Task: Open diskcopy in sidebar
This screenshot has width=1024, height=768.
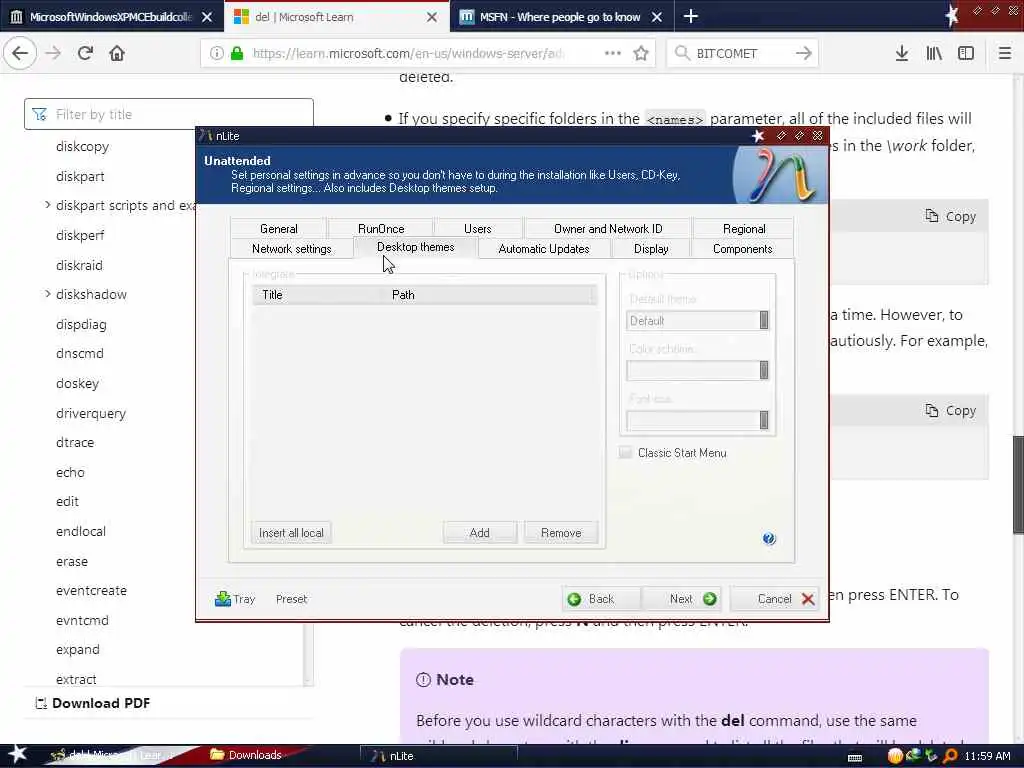Action: (x=82, y=146)
